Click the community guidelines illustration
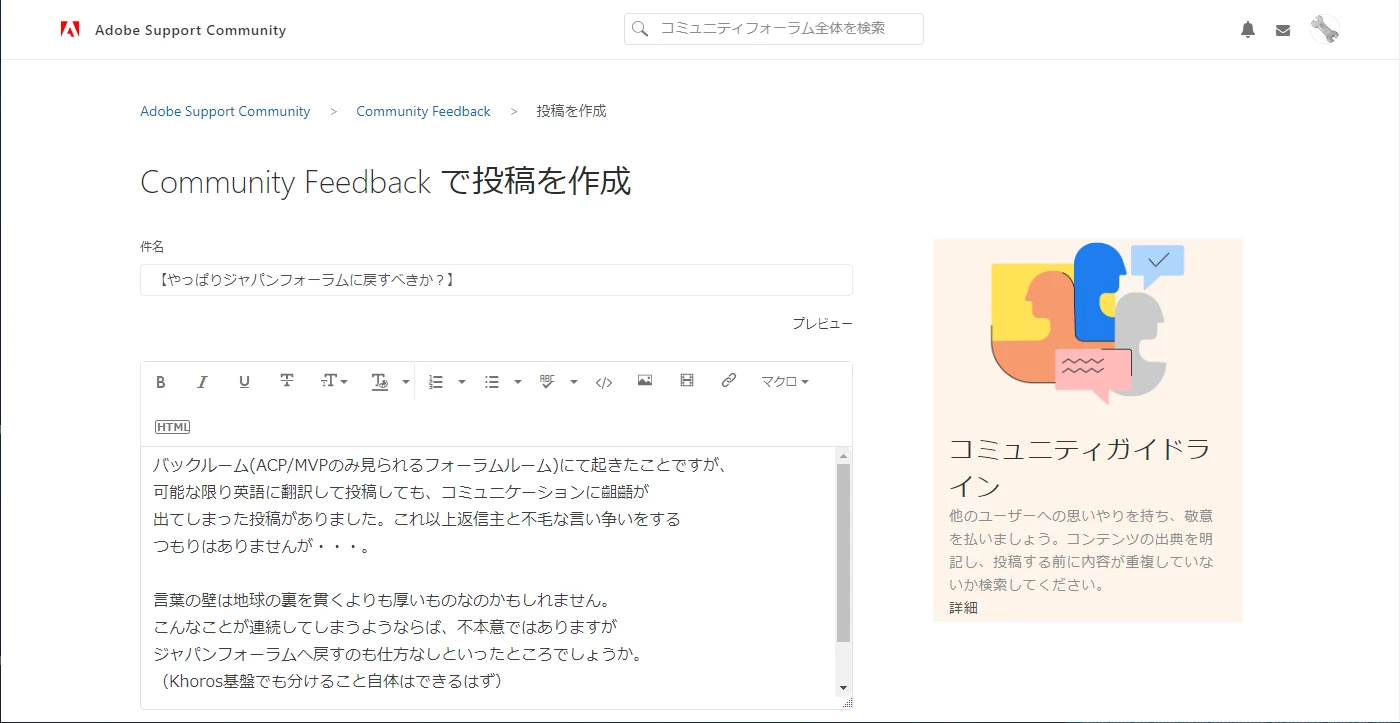 pyautogui.click(x=1088, y=322)
